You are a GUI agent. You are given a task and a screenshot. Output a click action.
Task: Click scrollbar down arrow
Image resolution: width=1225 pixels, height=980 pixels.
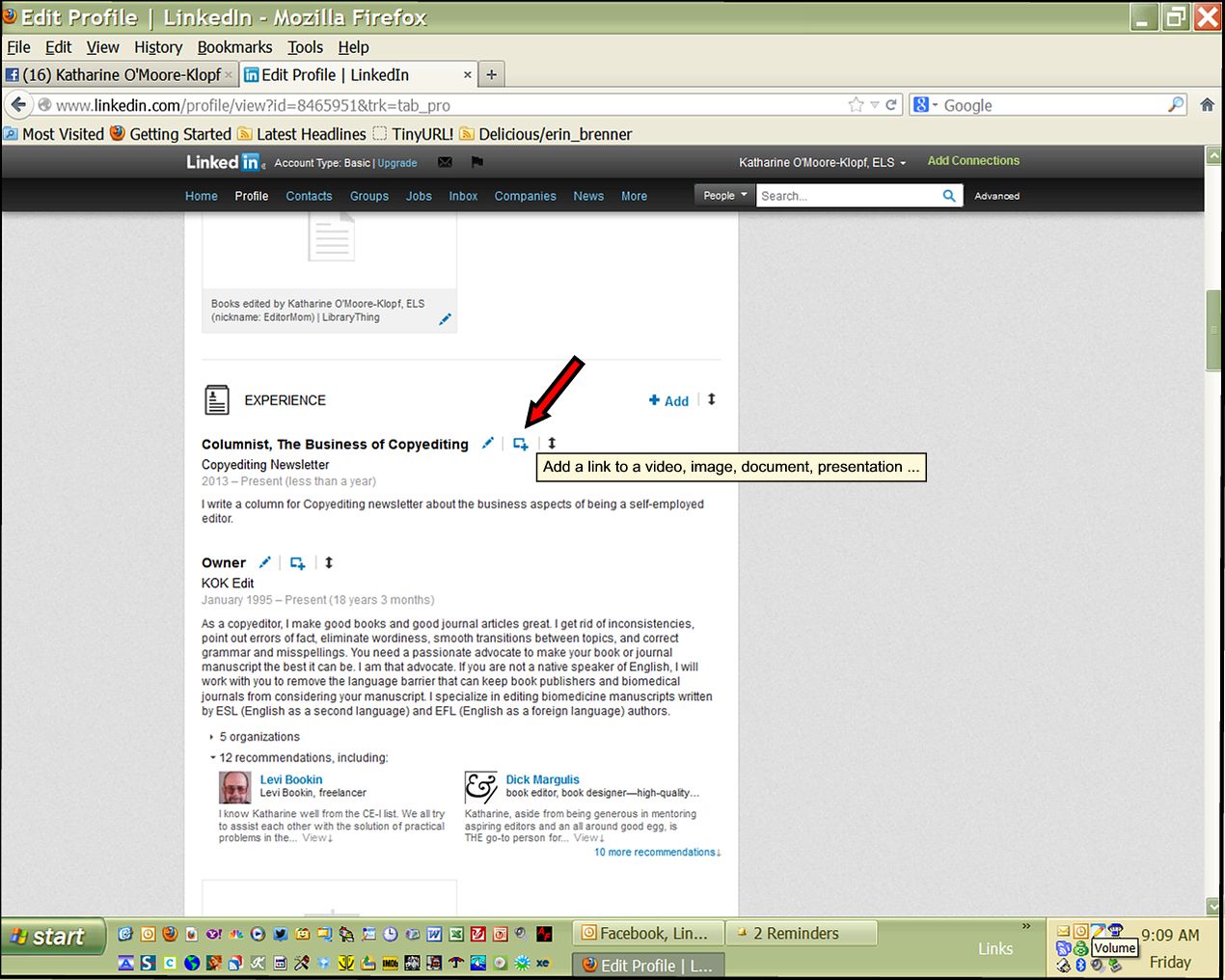click(x=1213, y=906)
